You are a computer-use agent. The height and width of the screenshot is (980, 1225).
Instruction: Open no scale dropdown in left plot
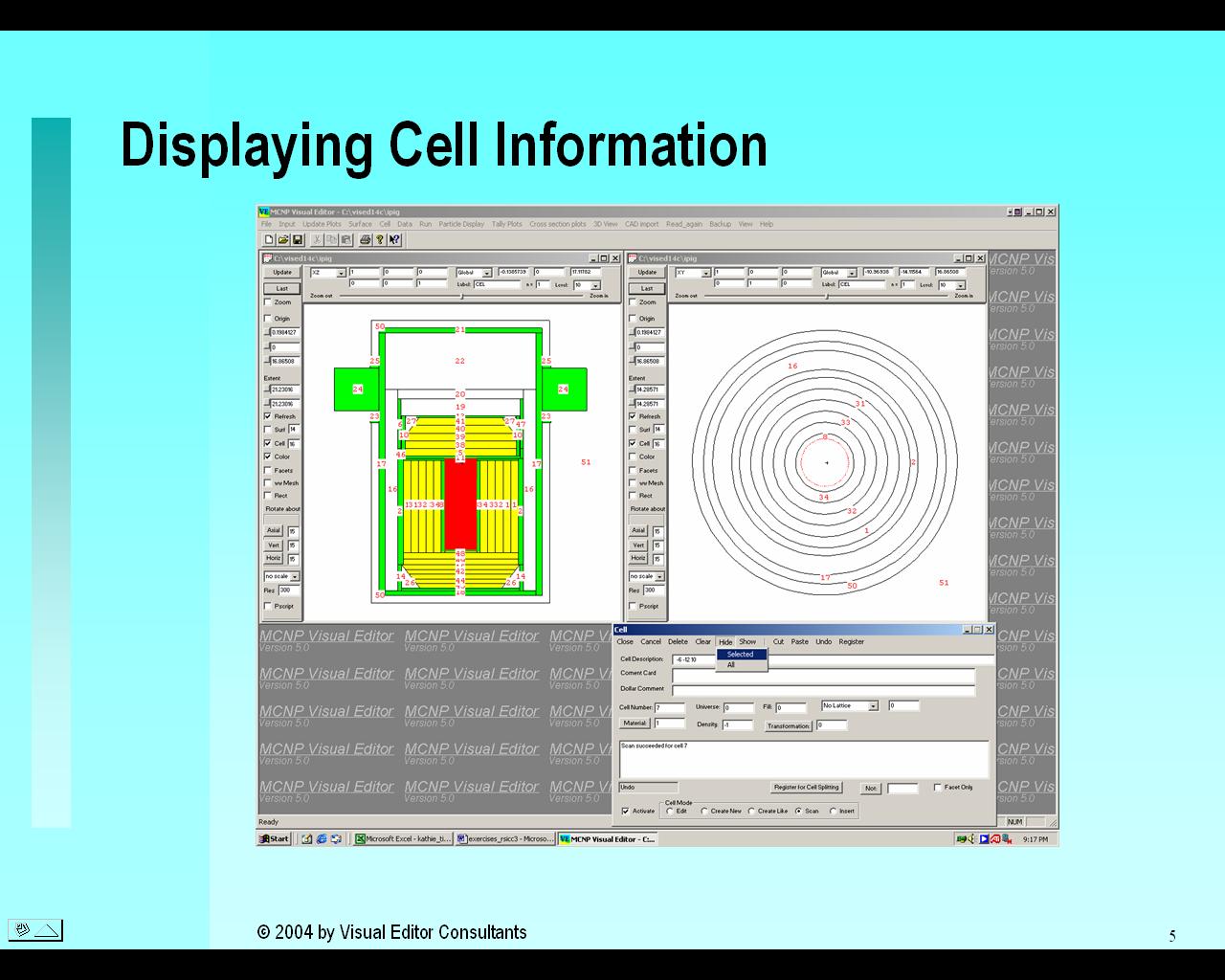tap(295, 576)
